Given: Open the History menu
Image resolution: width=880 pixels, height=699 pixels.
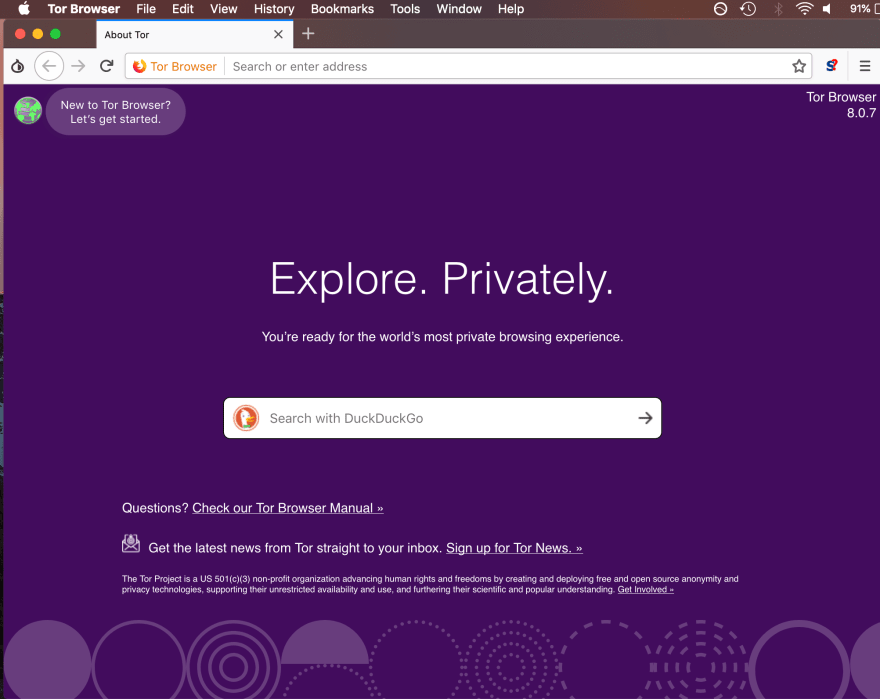Looking at the screenshot, I should [274, 9].
